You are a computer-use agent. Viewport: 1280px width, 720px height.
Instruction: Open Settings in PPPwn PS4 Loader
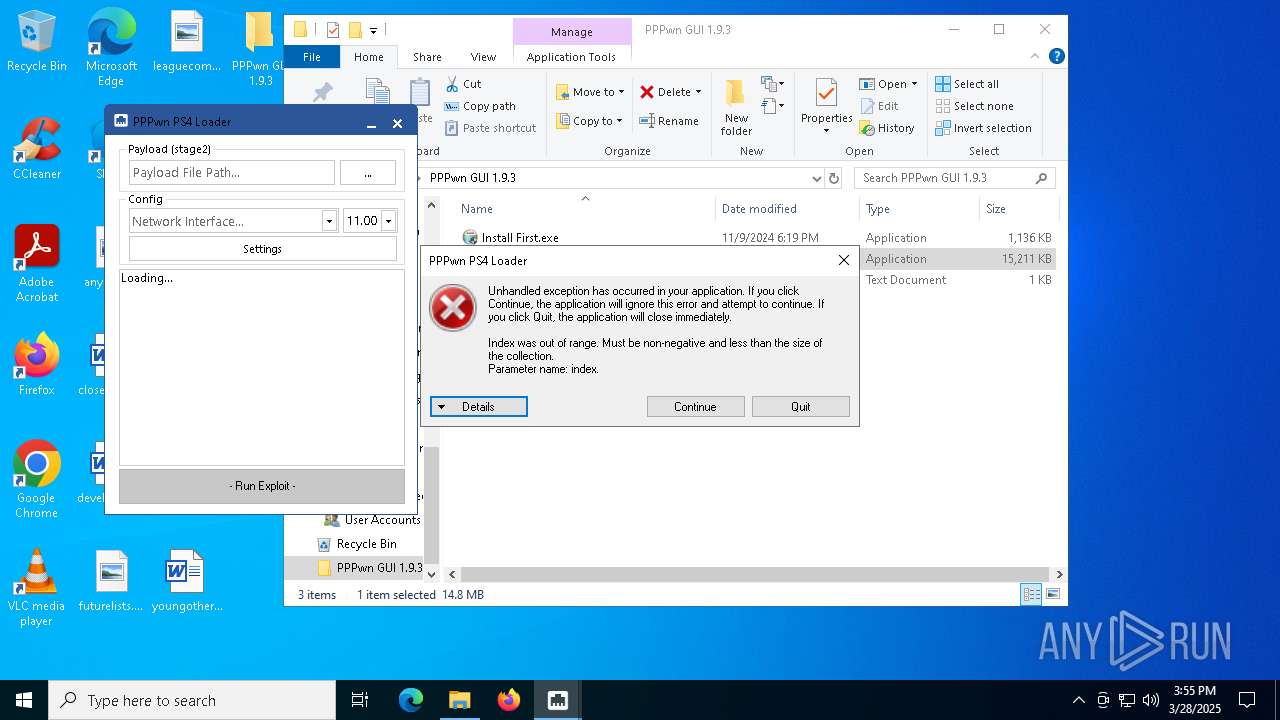pos(263,249)
